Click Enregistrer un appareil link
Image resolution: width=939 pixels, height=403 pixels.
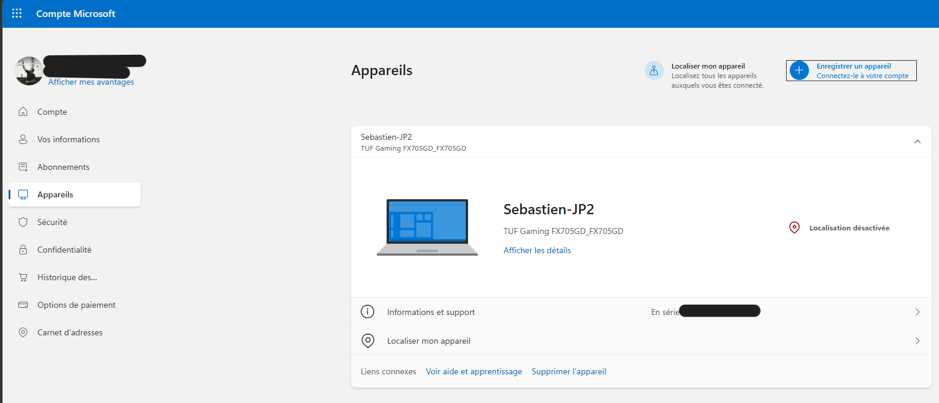pos(854,66)
